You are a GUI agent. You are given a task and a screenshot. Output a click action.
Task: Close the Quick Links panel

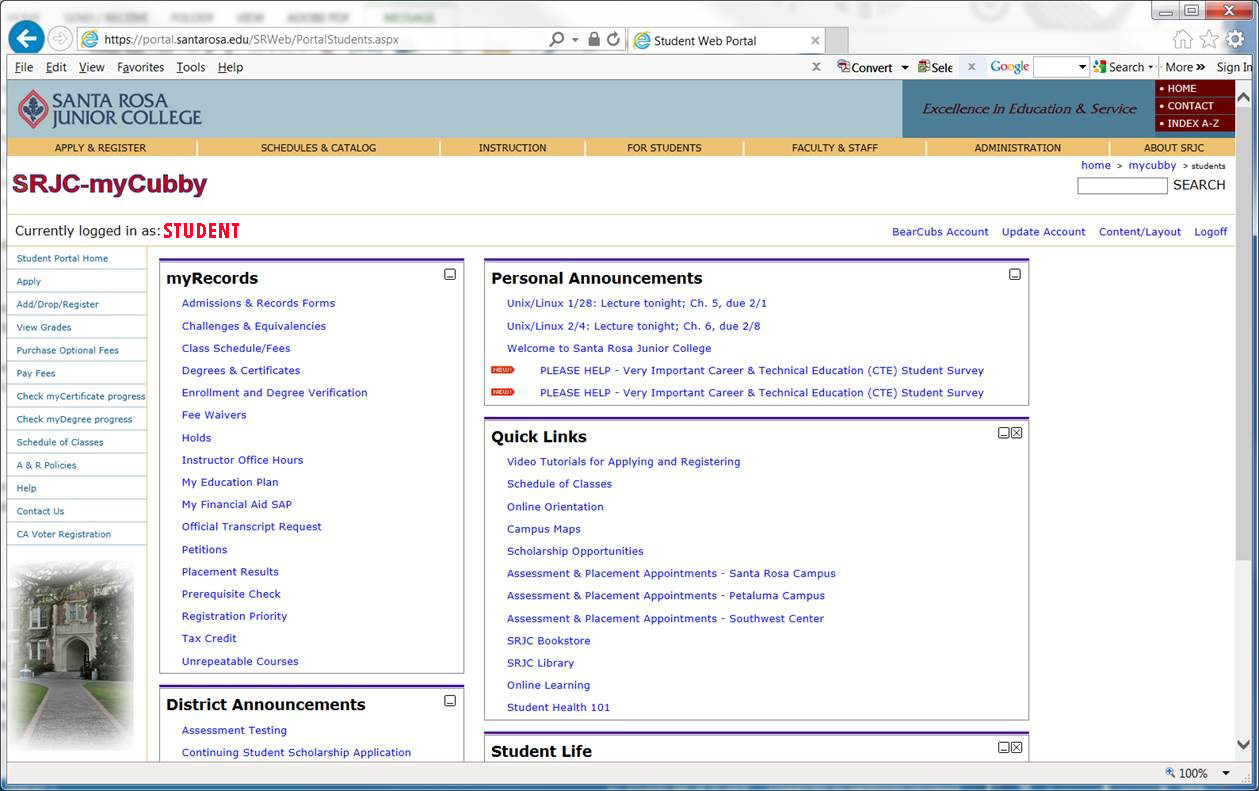[x=1017, y=433]
